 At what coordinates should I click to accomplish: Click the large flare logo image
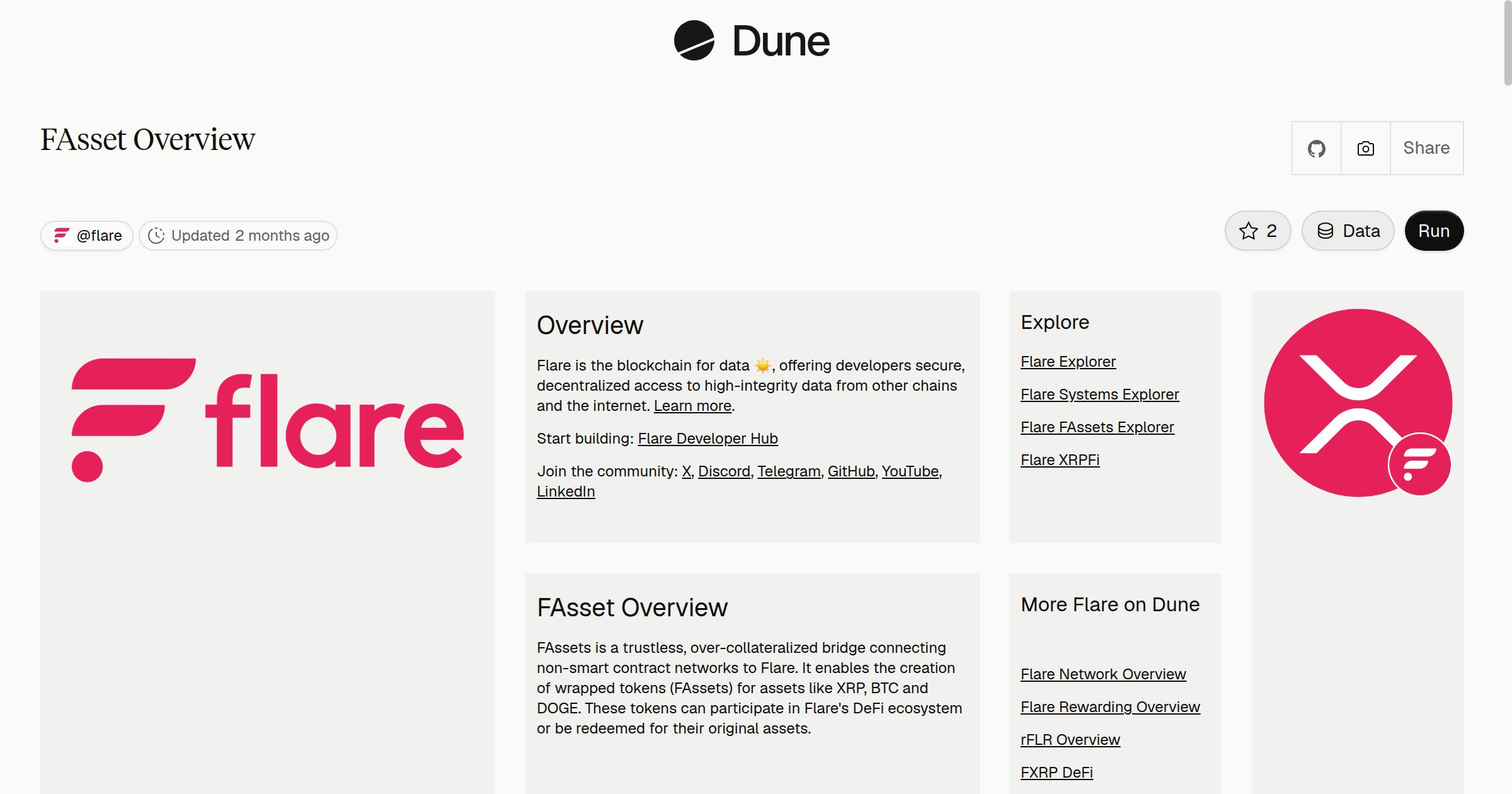268,420
